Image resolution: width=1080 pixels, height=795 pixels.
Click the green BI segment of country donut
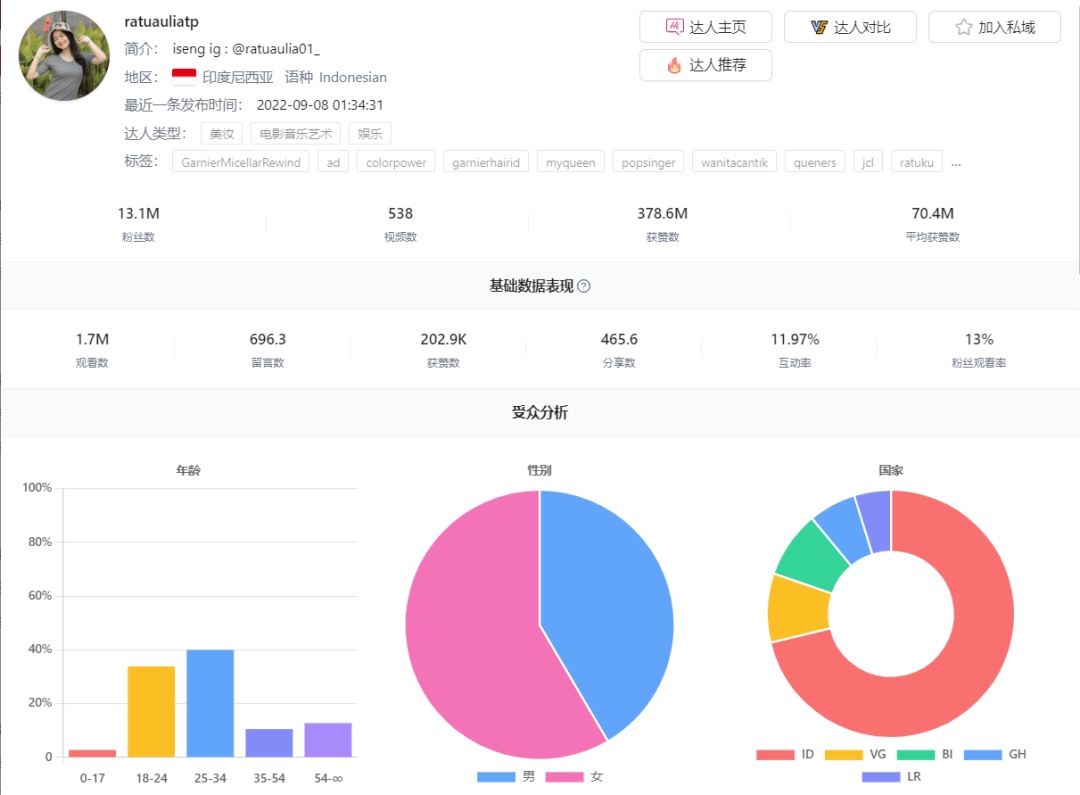point(814,557)
